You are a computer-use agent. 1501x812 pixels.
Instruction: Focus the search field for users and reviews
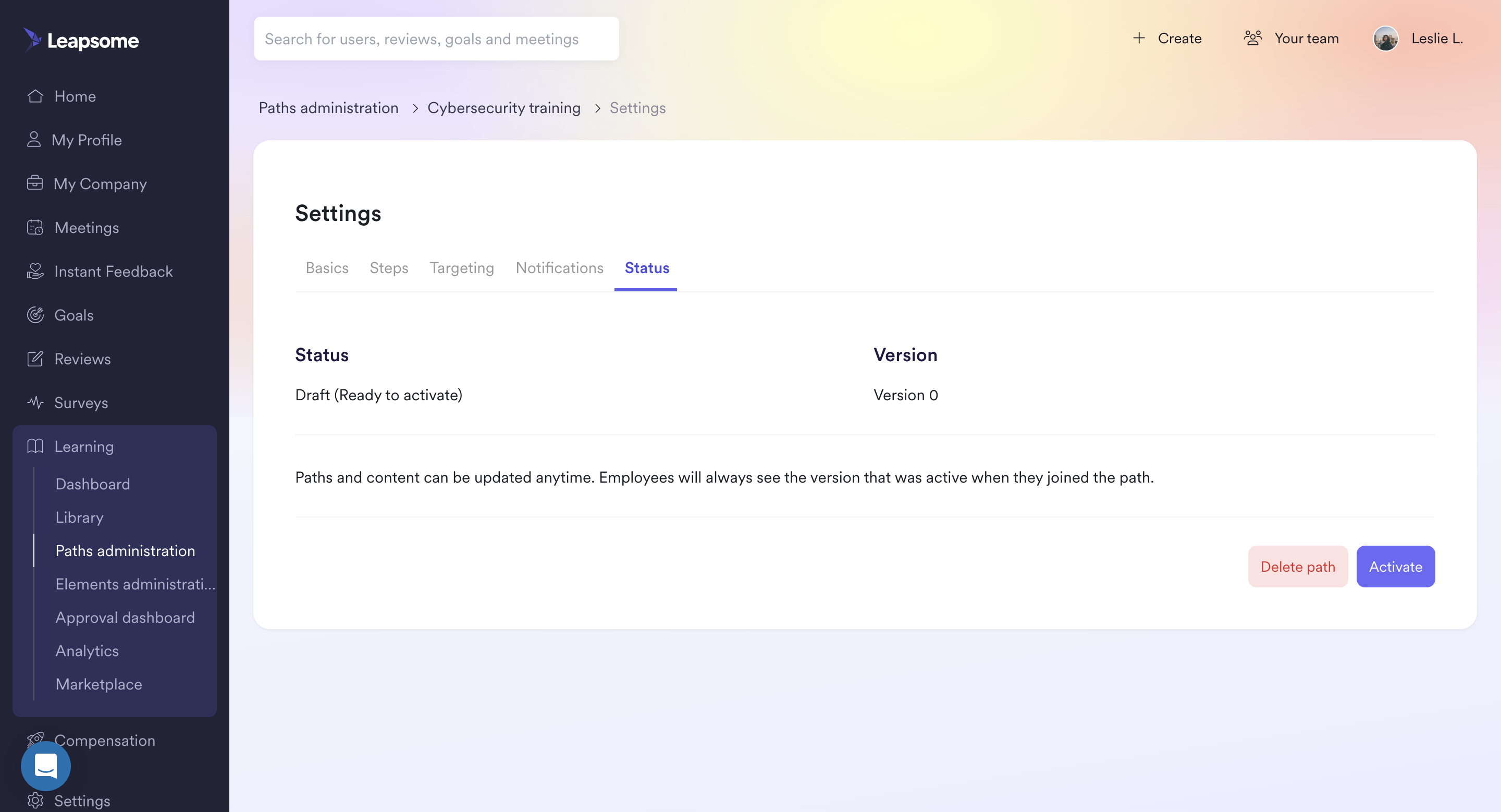436,39
